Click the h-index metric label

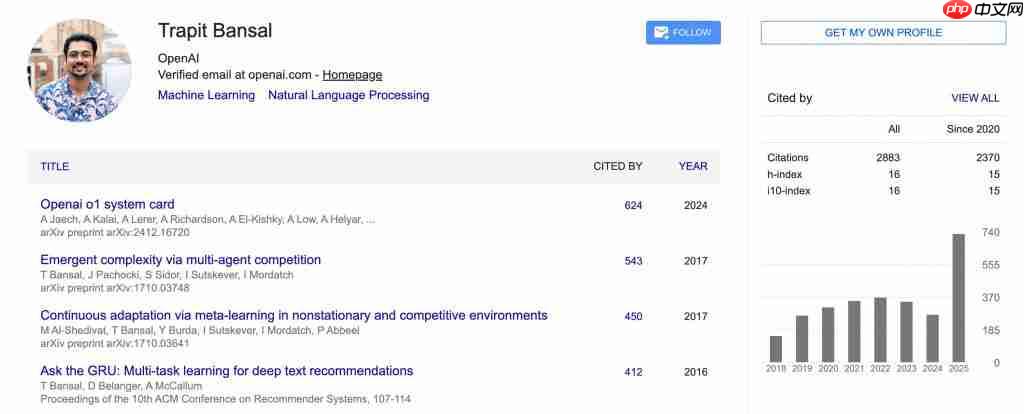784,174
